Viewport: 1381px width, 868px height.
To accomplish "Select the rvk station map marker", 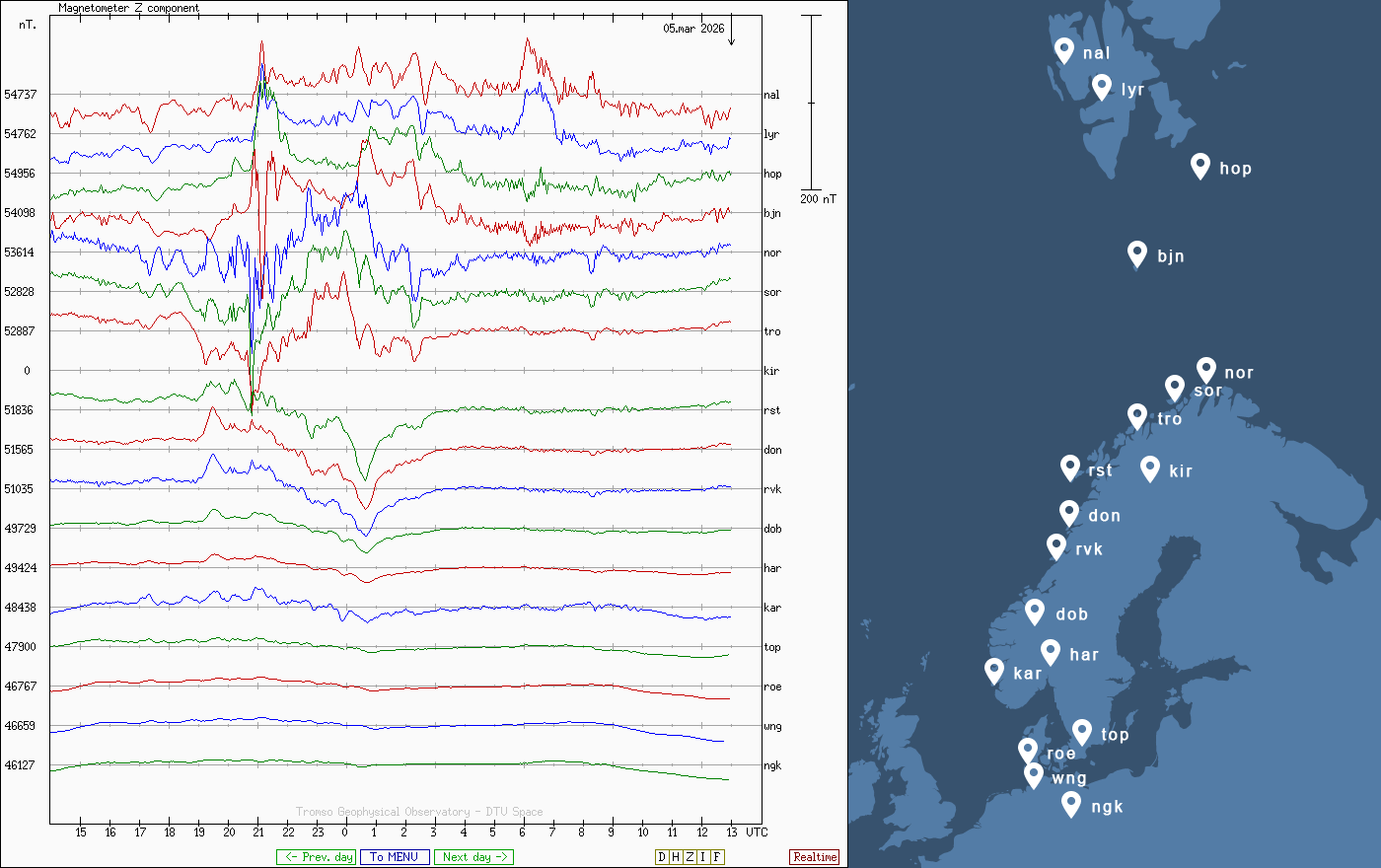I will (1056, 546).
